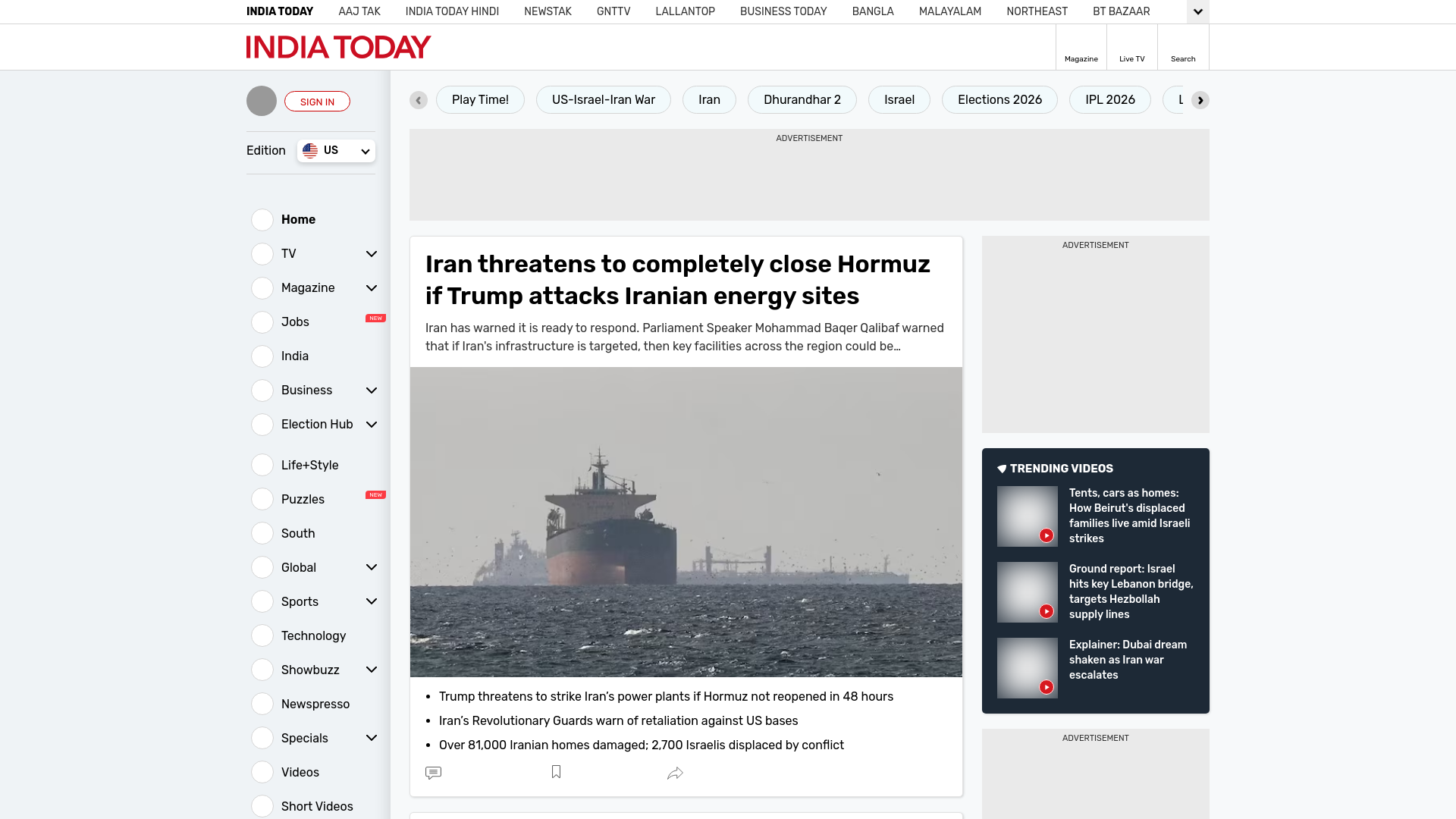Select the Israel topic chip
Image resolution: width=1456 pixels, height=819 pixels.
tap(899, 100)
